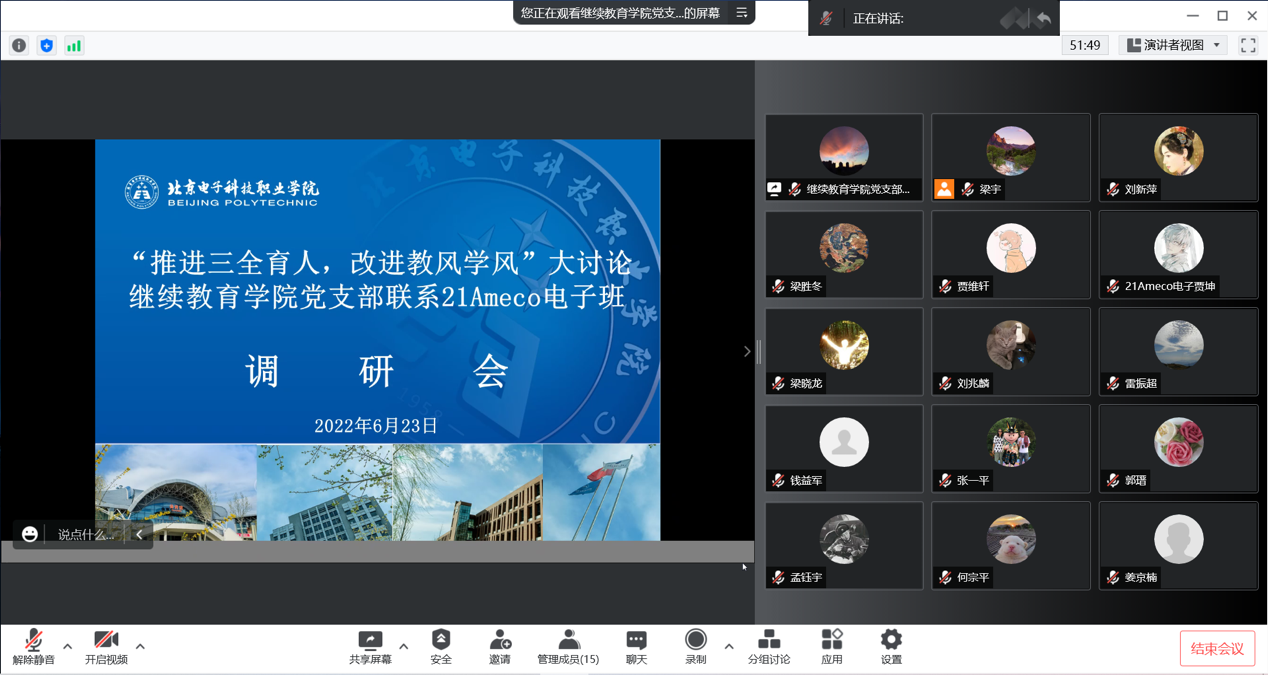Viewport: 1268px width, 675px height.
Task: Open the meeting info icon
Action: point(19,45)
